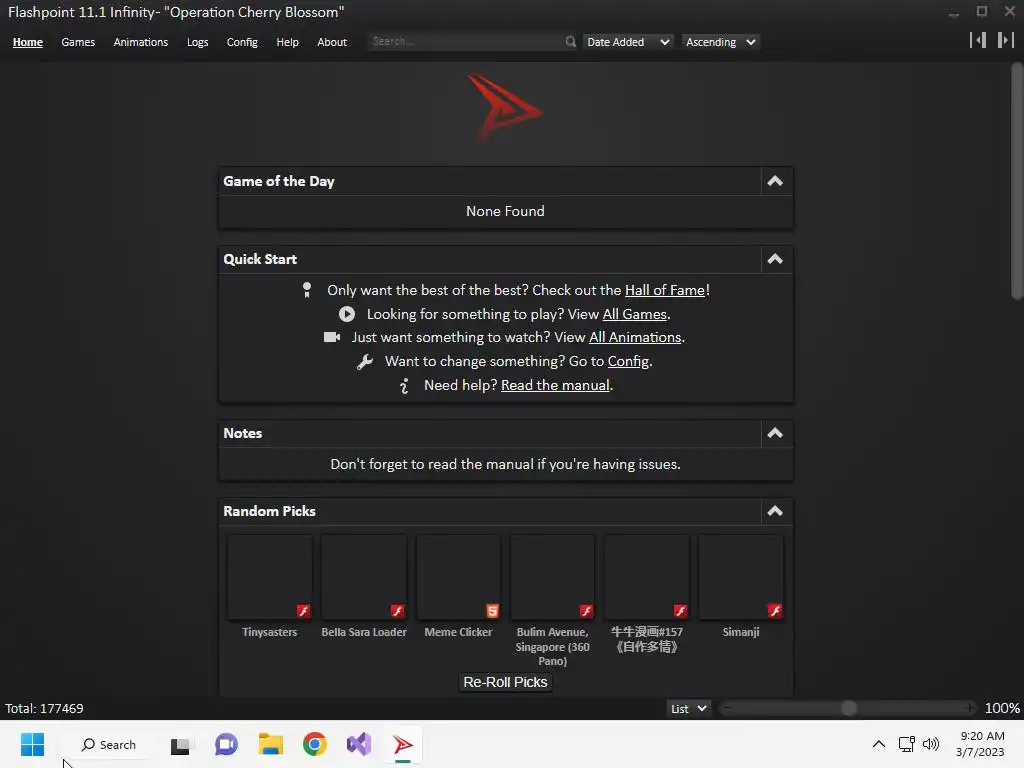Click the vertical scrollbar on the page
Viewport: 1024px width, 768px height.
pyautogui.click(x=1016, y=180)
